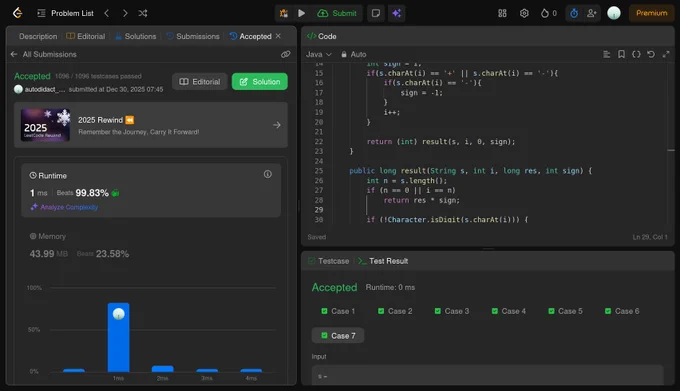Viewport: 680px width, 391px height.
Task: Switch to the Testcase tab
Action: click(328, 261)
